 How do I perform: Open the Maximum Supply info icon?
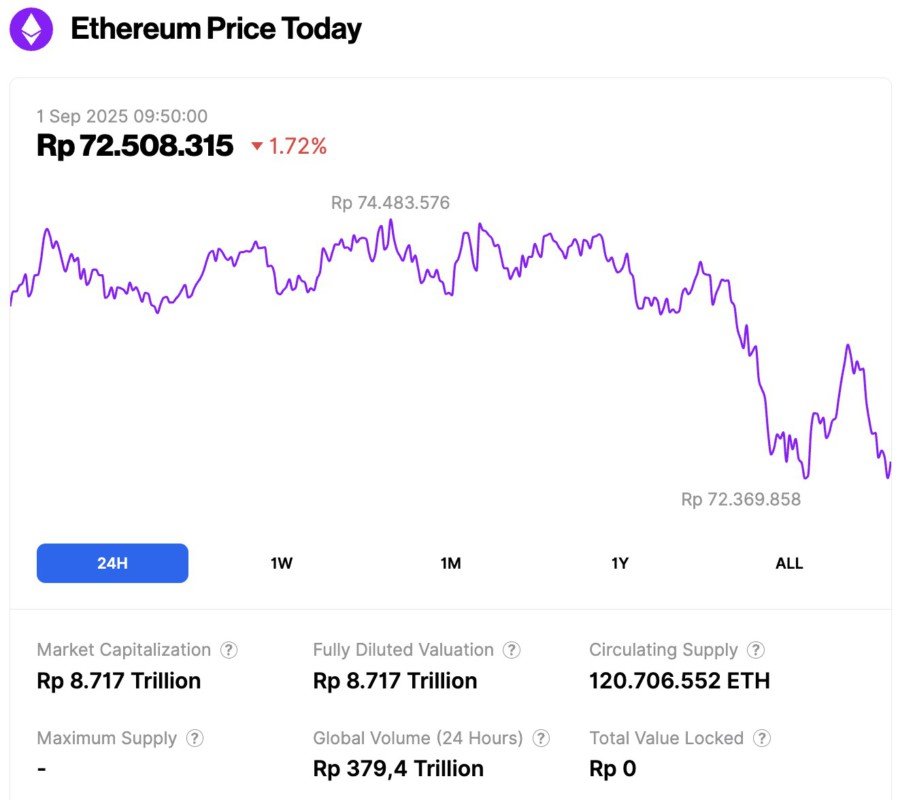point(193,738)
